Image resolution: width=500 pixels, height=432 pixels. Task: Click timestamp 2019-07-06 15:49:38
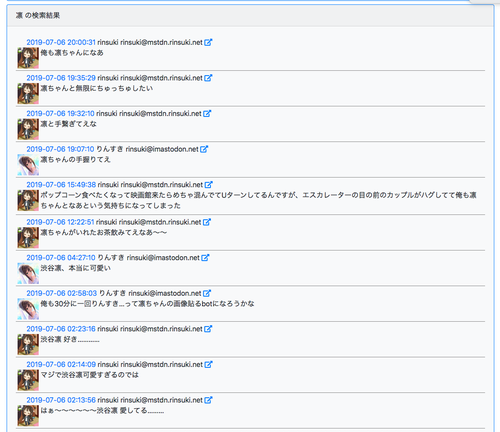click(x=61, y=185)
